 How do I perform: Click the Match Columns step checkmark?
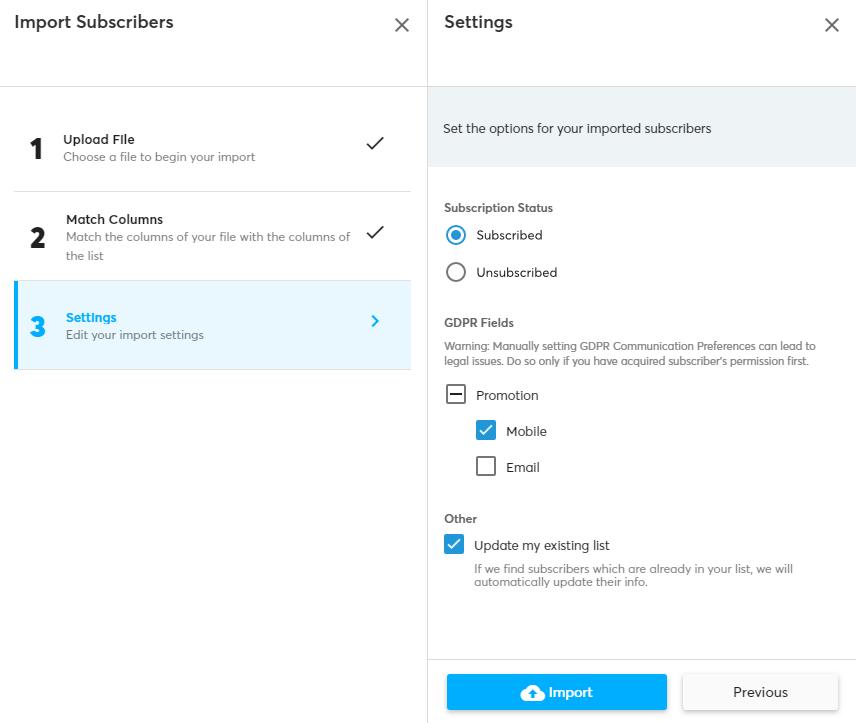(x=375, y=232)
